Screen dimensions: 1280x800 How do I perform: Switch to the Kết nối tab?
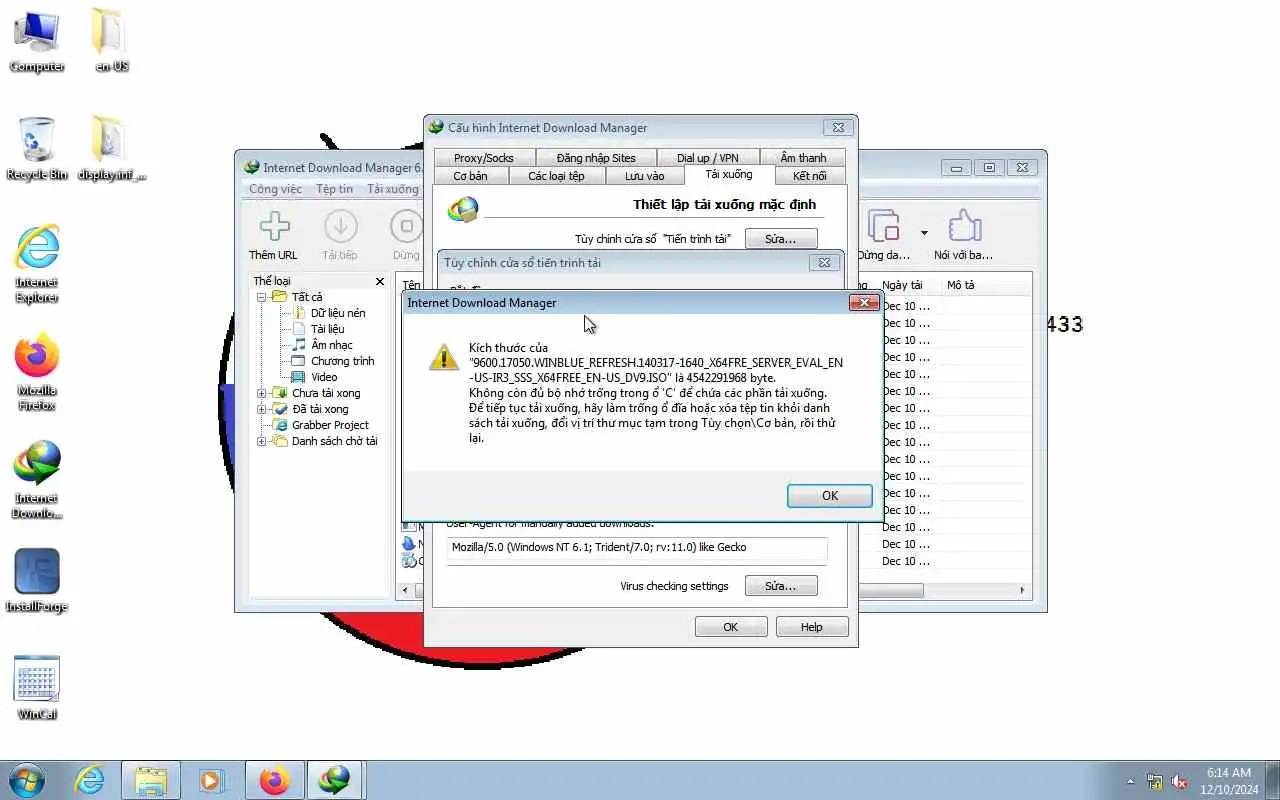pos(809,176)
